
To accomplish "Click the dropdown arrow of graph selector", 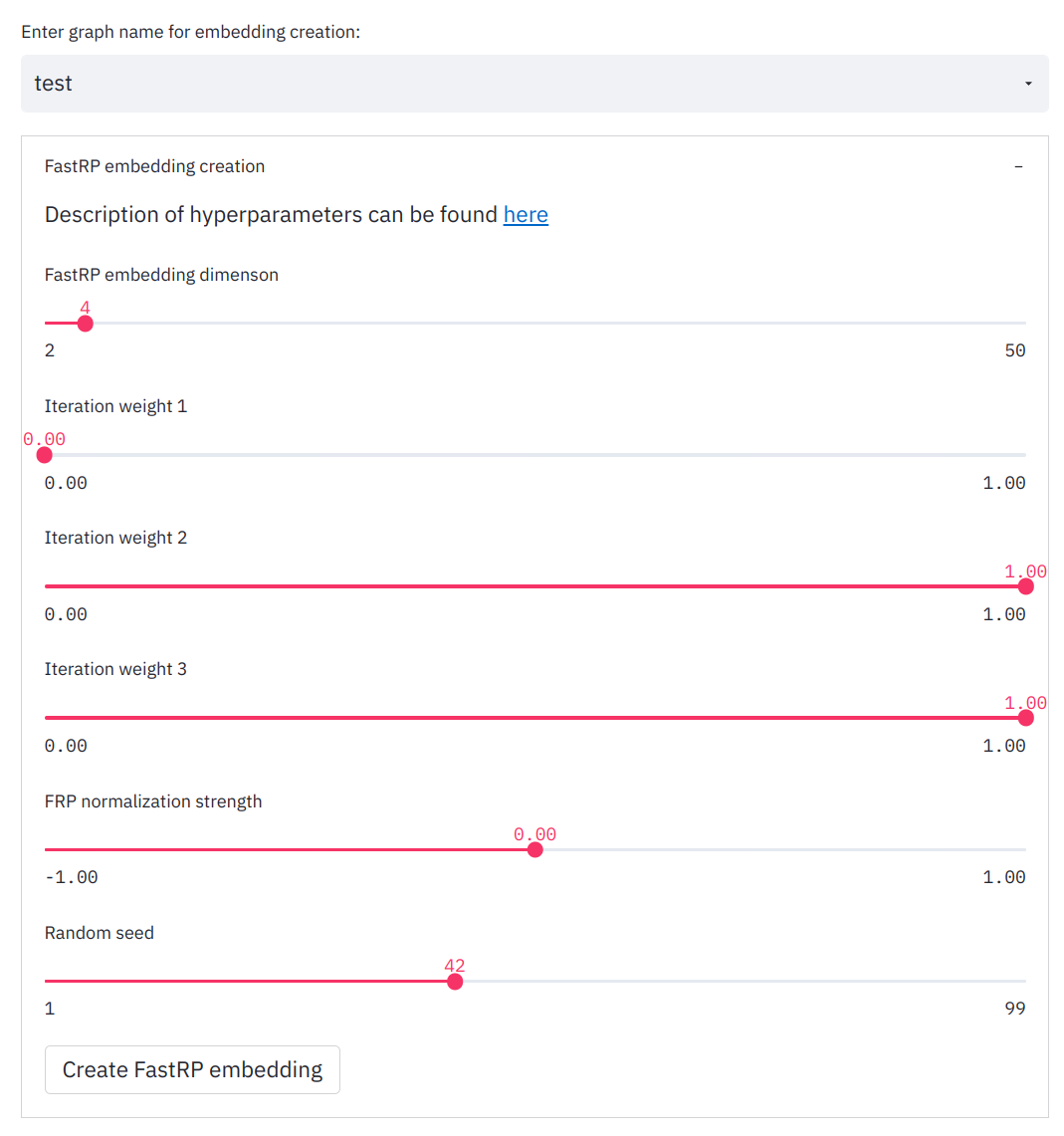I will [x=1028, y=85].
